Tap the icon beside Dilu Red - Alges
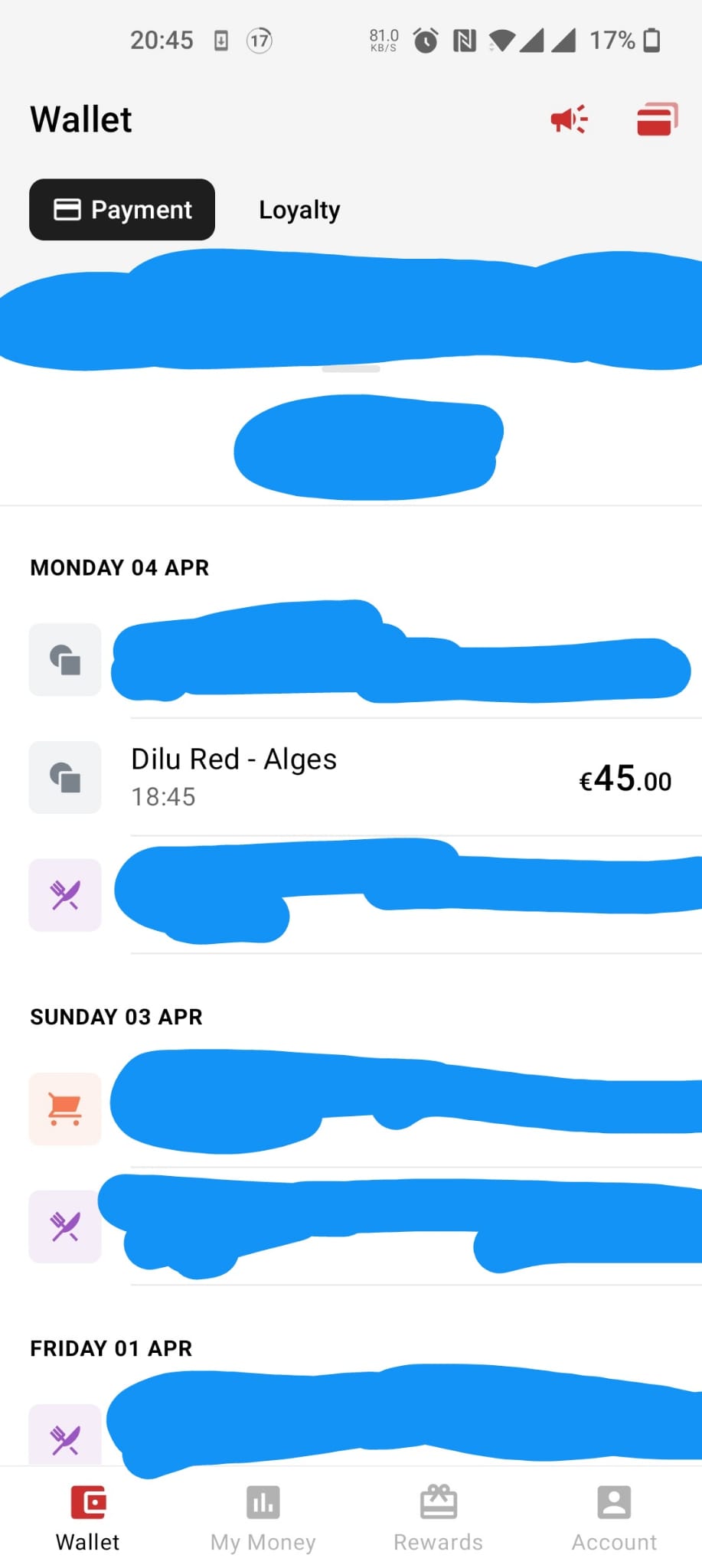The image size is (702, 1568). (x=65, y=777)
